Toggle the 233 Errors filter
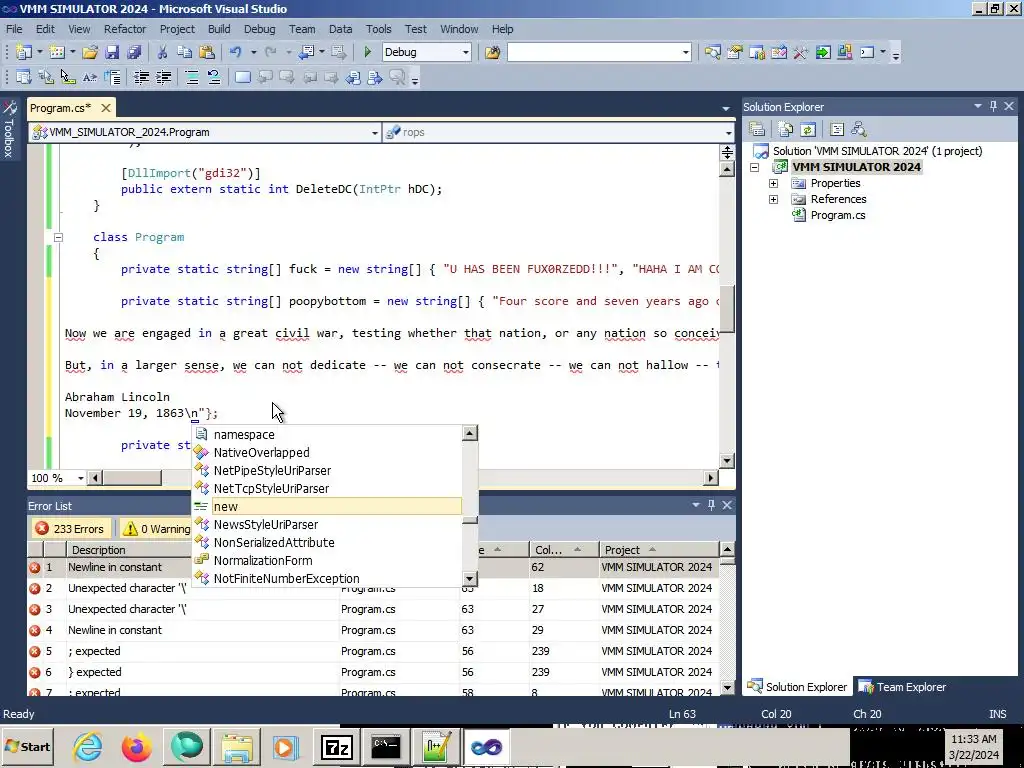The image size is (1024, 768). (x=70, y=528)
